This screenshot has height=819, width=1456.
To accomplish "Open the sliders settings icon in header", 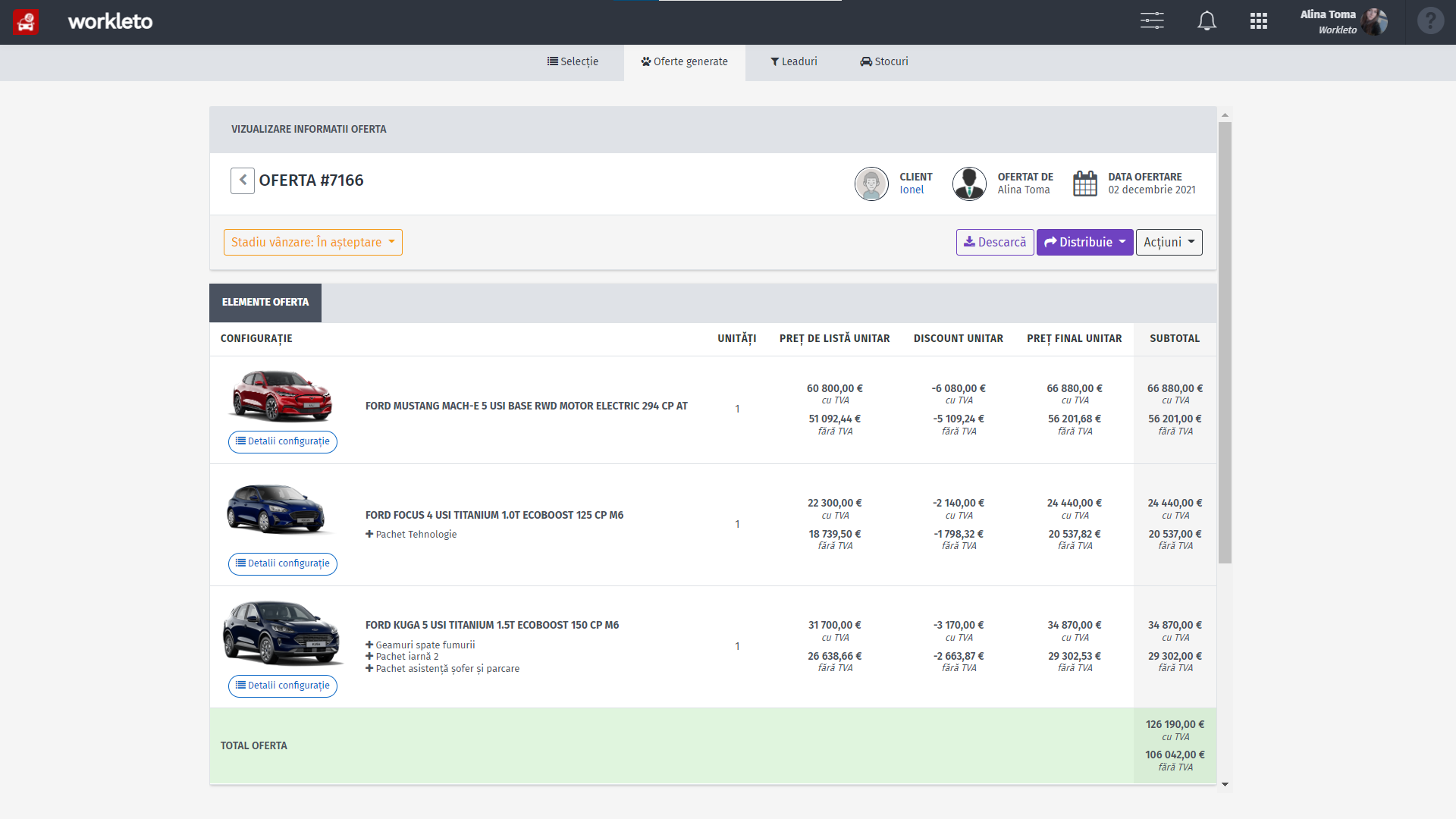I will [1152, 21].
